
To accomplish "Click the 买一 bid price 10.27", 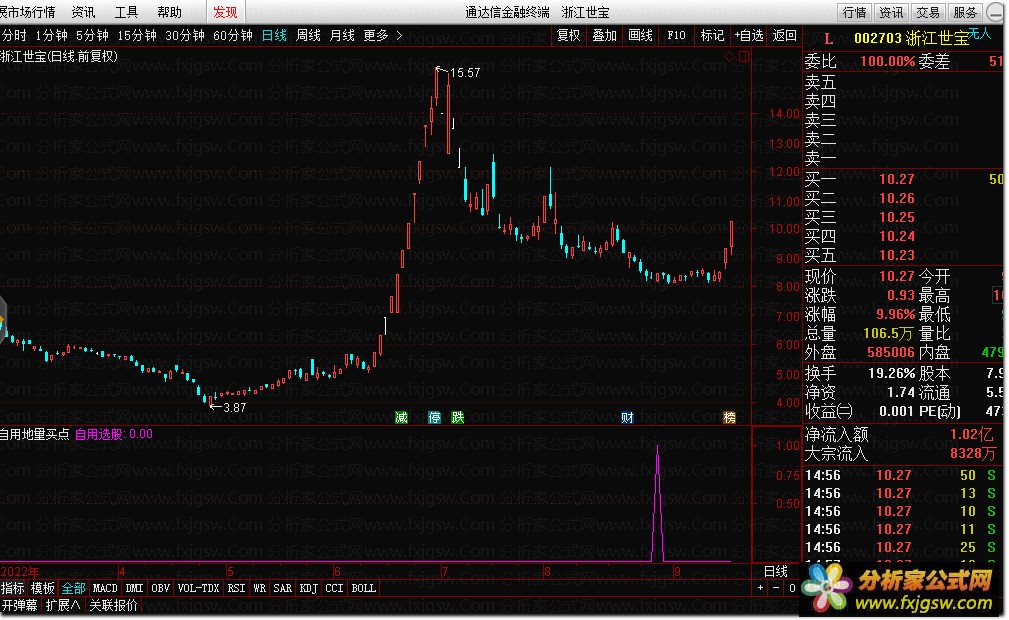I will pos(896,179).
